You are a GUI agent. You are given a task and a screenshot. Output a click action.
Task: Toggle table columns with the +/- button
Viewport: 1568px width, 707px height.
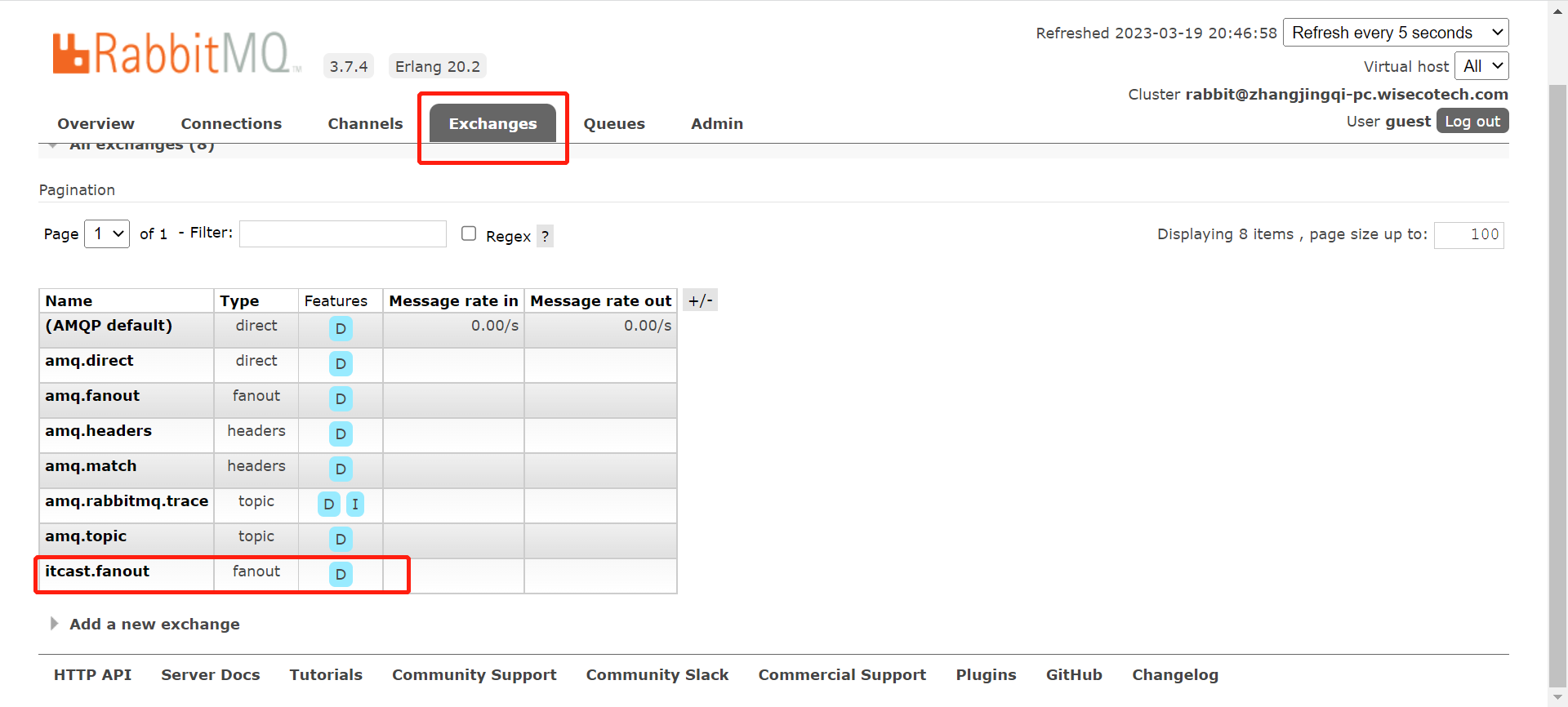(x=700, y=300)
